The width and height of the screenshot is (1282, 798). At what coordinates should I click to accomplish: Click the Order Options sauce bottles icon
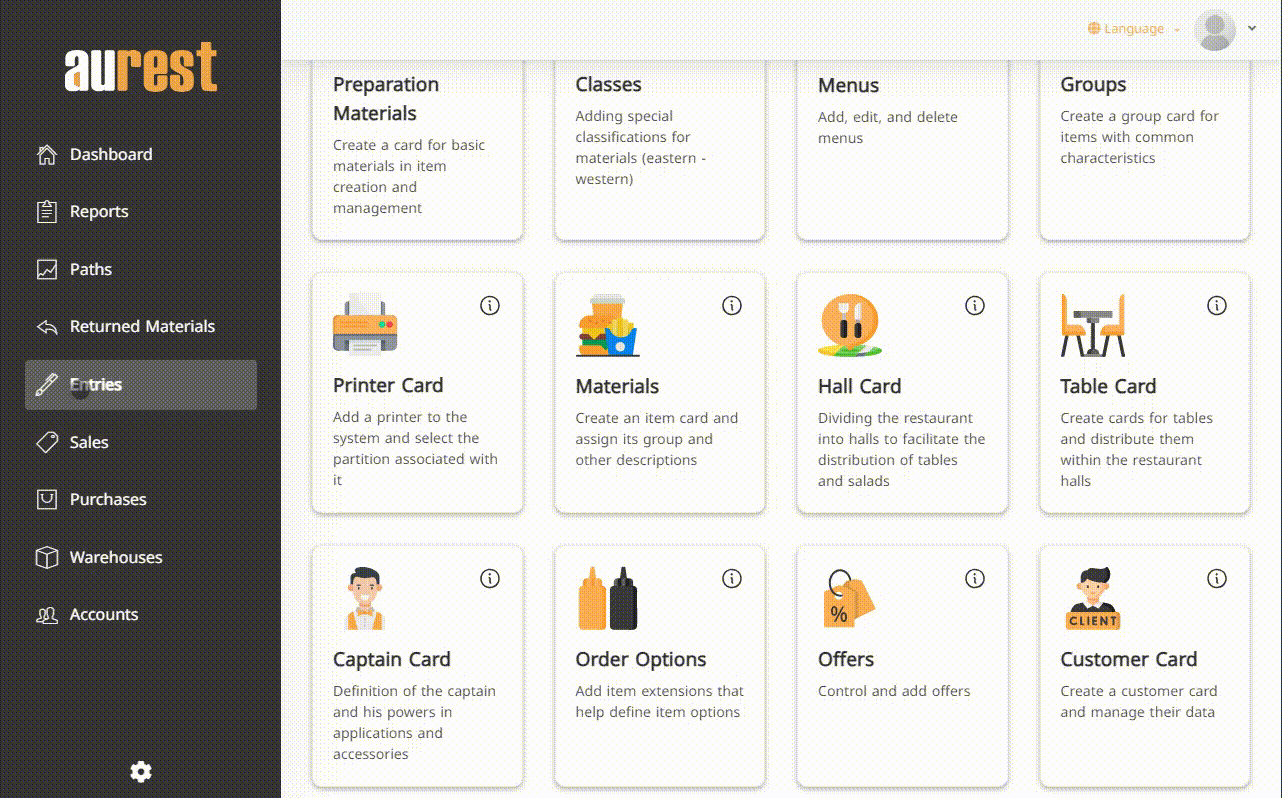point(607,598)
